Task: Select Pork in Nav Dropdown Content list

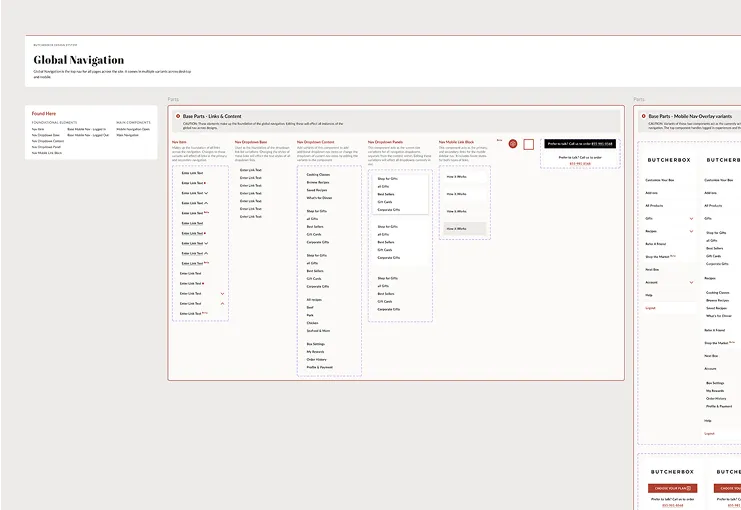Action: tap(310, 315)
